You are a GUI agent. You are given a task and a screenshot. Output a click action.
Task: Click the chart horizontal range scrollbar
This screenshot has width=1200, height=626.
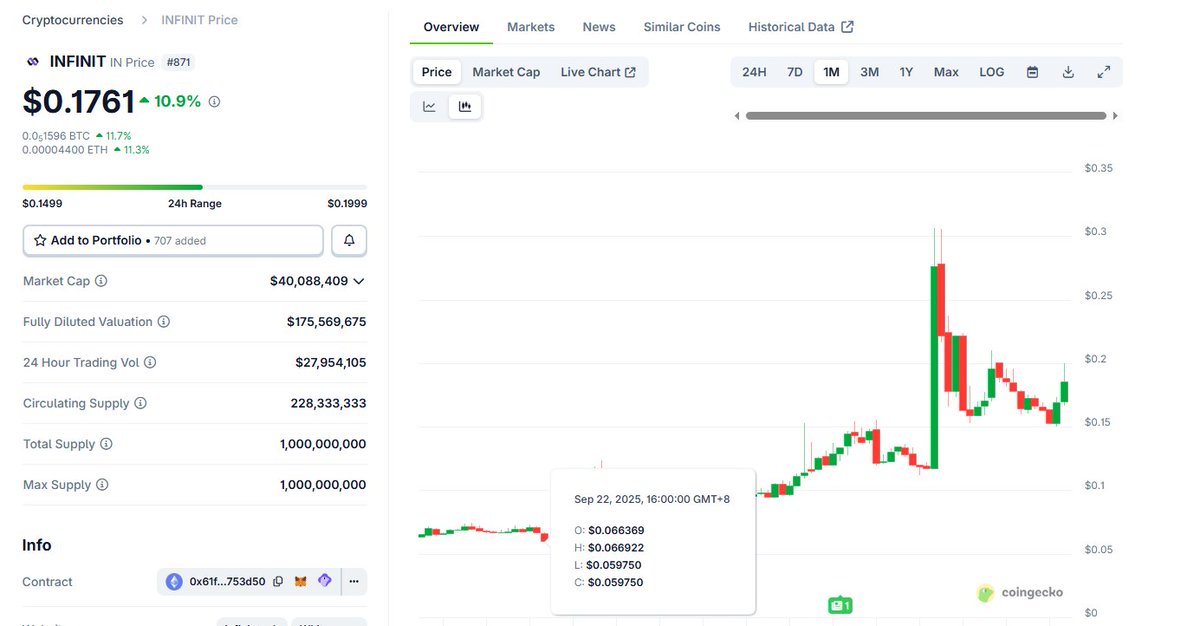coord(926,116)
